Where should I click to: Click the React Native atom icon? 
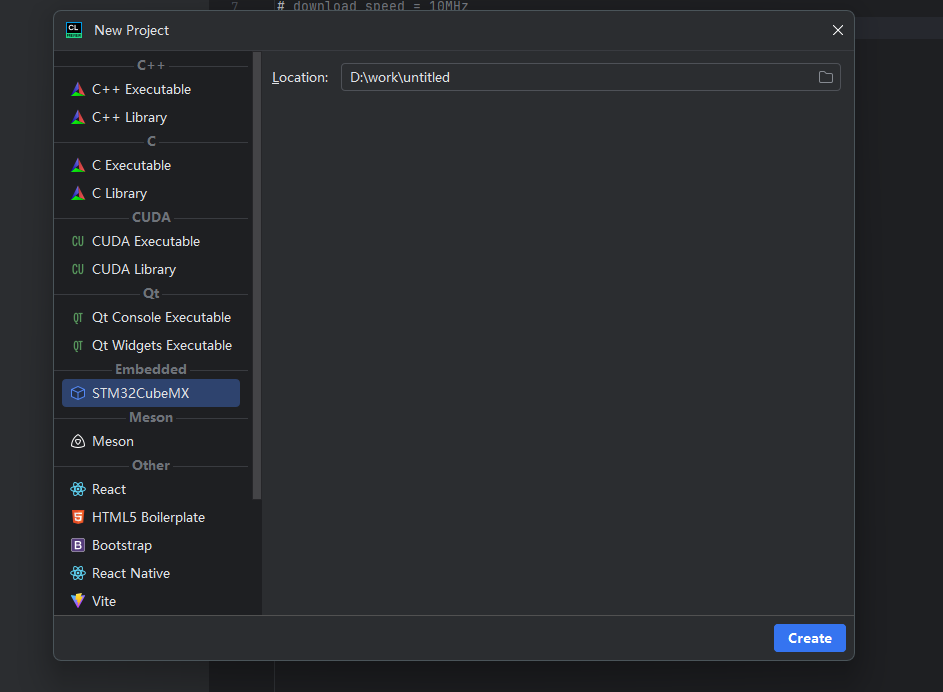click(78, 574)
